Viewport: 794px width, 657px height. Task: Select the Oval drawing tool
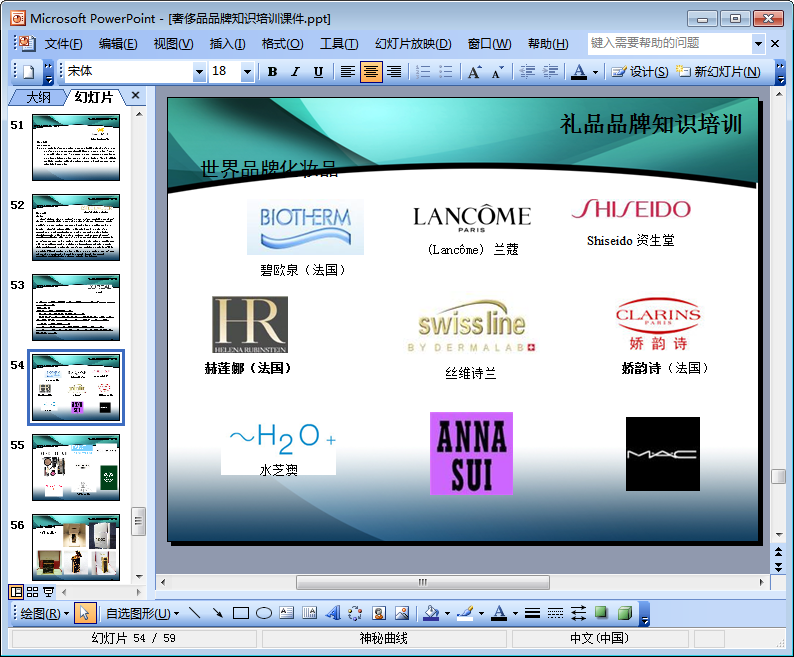point(264,613)
